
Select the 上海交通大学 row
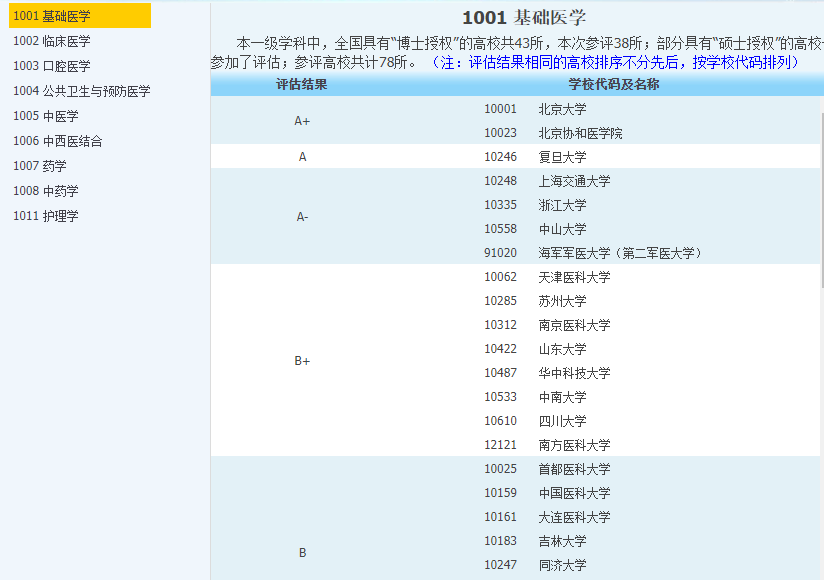pyautogui.click(x=574, y=181)
